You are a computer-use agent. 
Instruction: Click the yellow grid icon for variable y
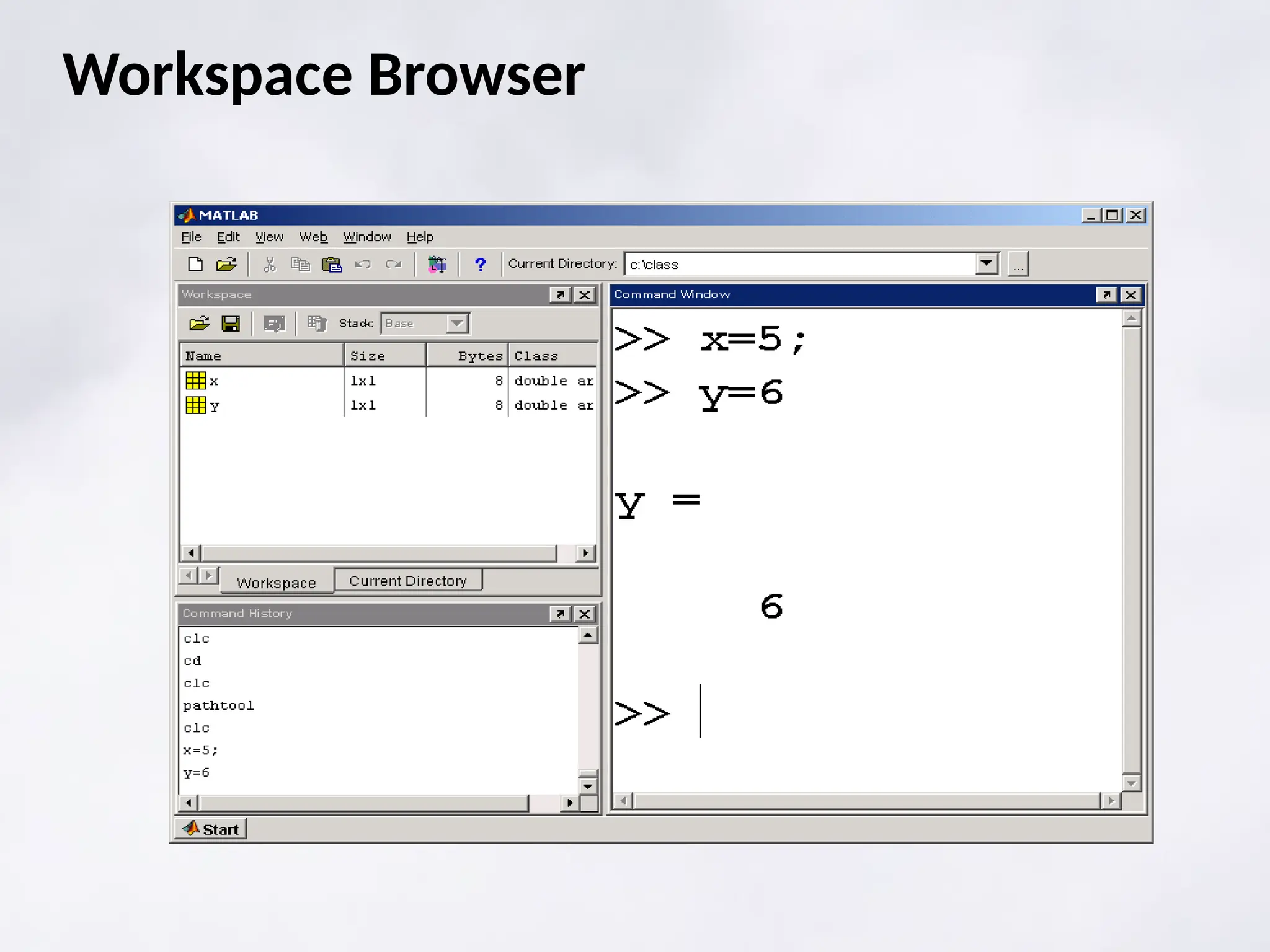click(x=196, y=405)
